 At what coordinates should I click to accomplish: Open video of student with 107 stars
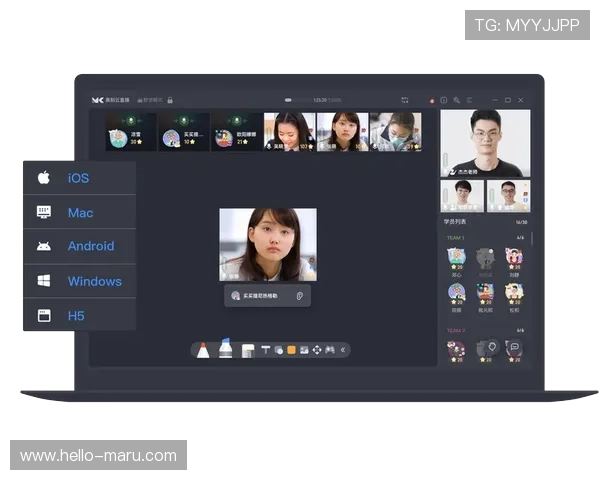[x=290, y=132]
